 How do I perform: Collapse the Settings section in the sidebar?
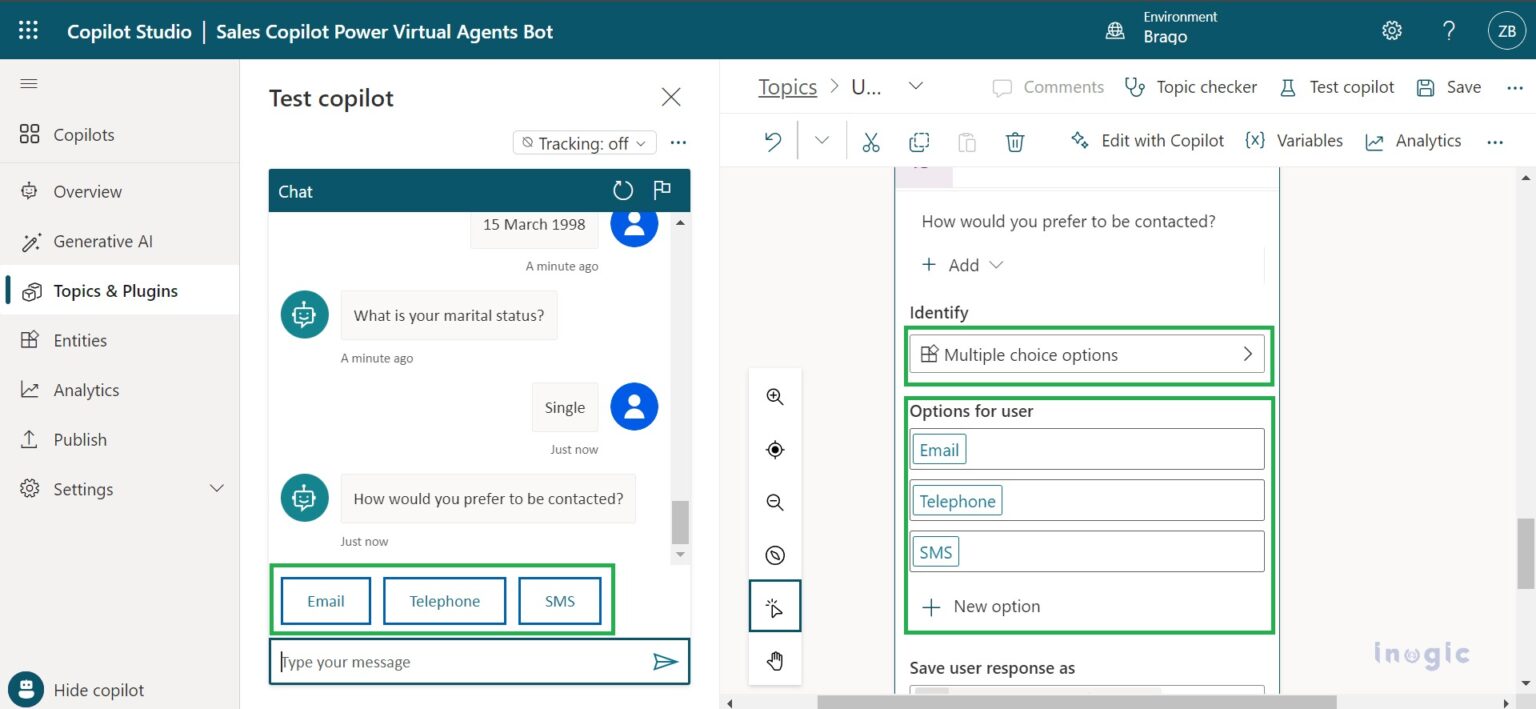tap(216, 489)
